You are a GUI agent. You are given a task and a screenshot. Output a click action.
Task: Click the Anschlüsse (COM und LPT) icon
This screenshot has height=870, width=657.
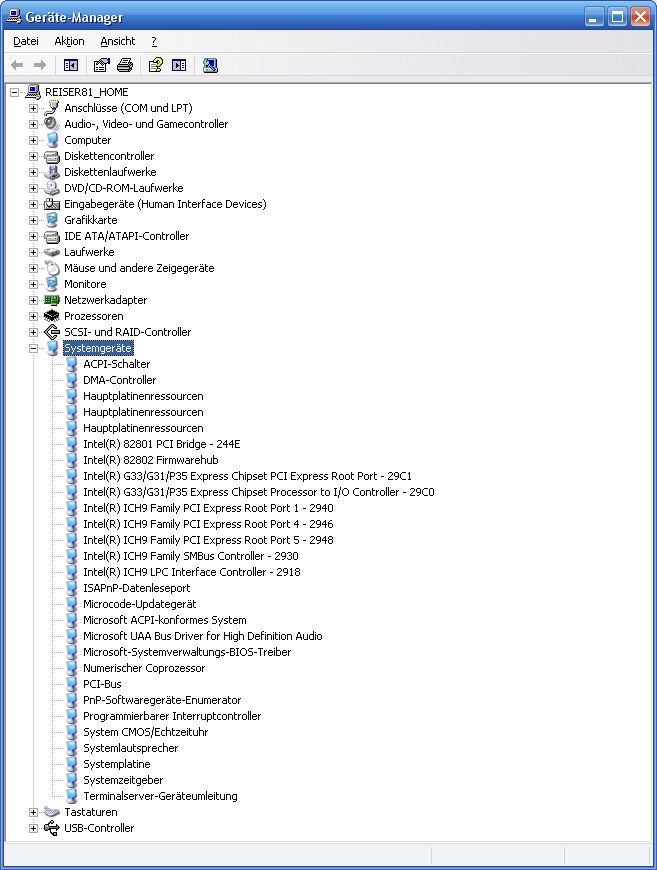52,108
